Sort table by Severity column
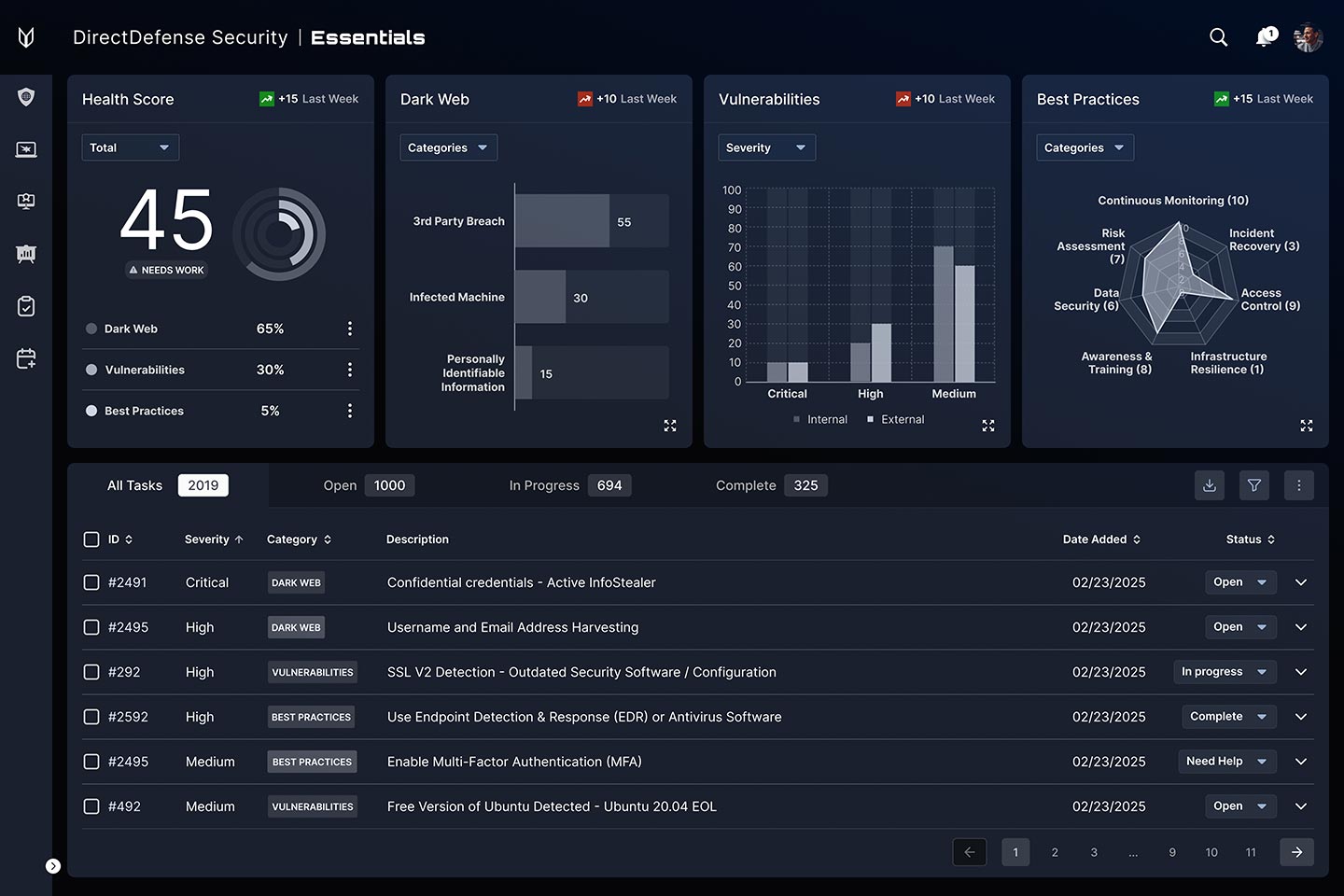This screenshot has width=1344, height=896. [214, 539]
